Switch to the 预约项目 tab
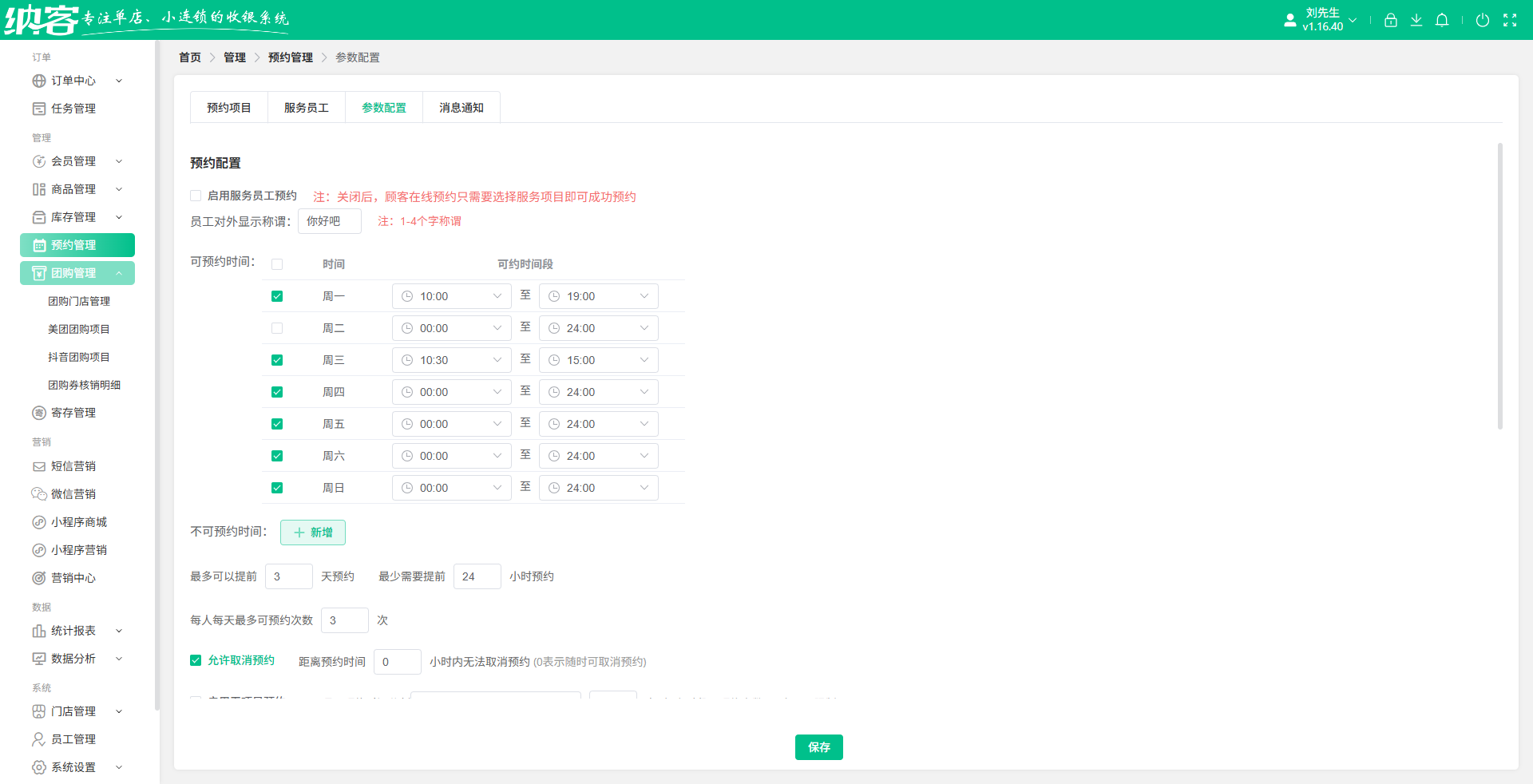 pos(229,108)
